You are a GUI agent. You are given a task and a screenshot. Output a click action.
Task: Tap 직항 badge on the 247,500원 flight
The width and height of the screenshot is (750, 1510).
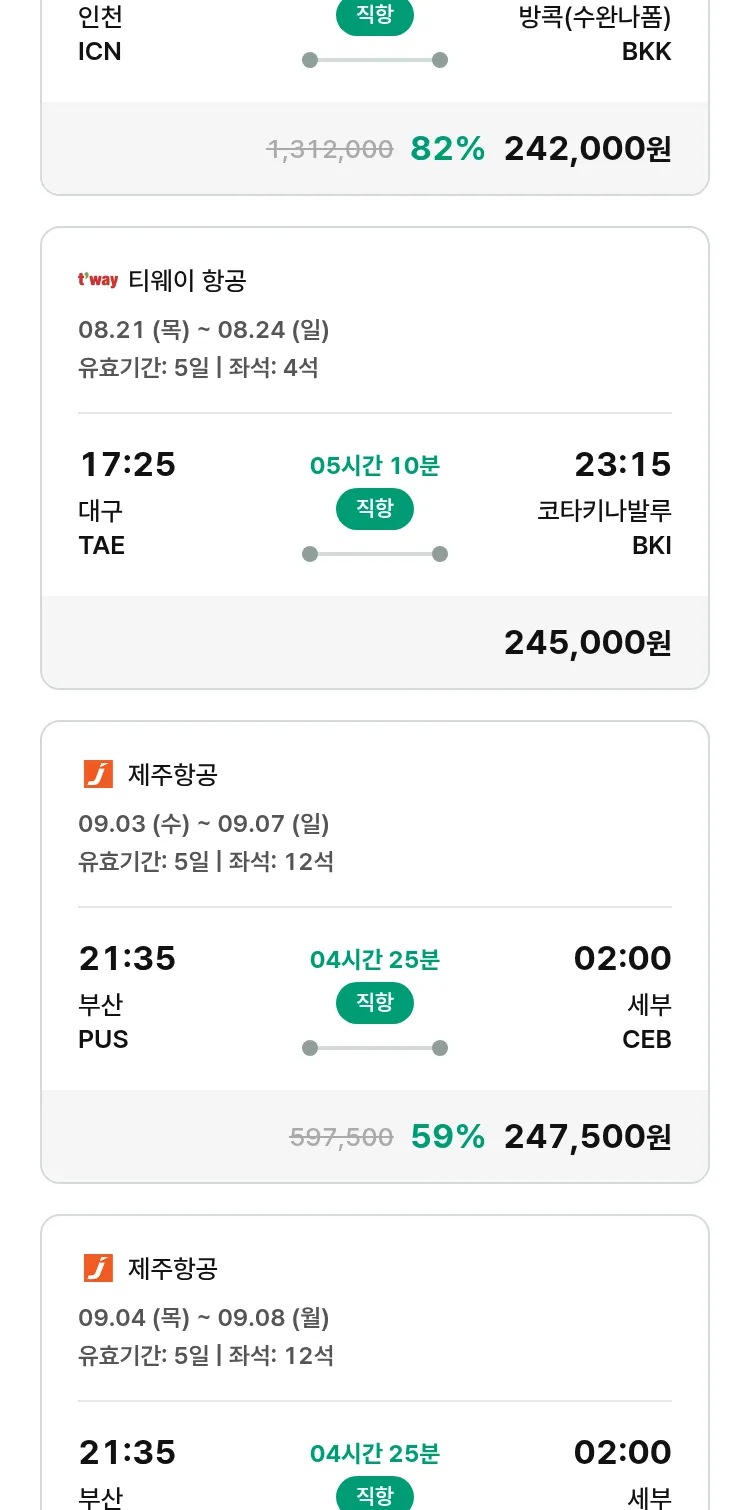coord(375,1003)
